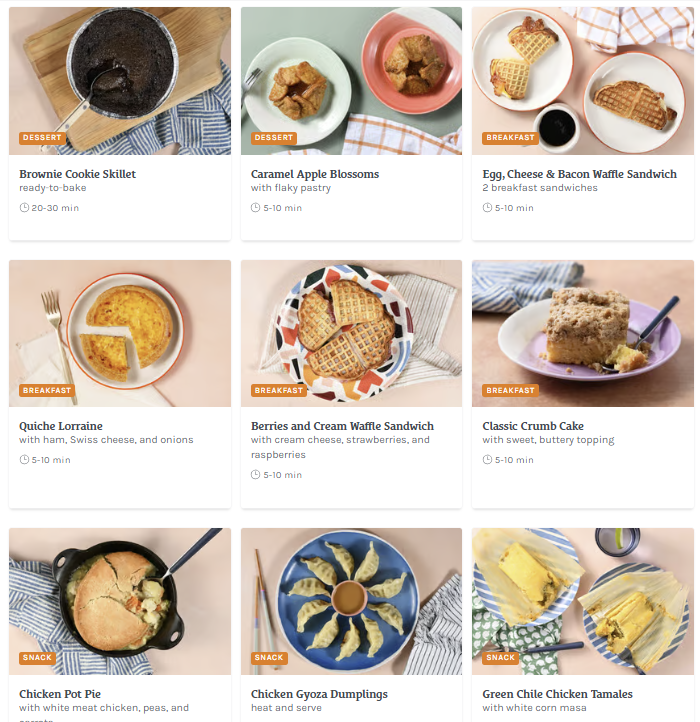Click the Berries and Cream Waffle Sandwich title
The width and height of the screenshot is (700, 722).
pos(342,426)
